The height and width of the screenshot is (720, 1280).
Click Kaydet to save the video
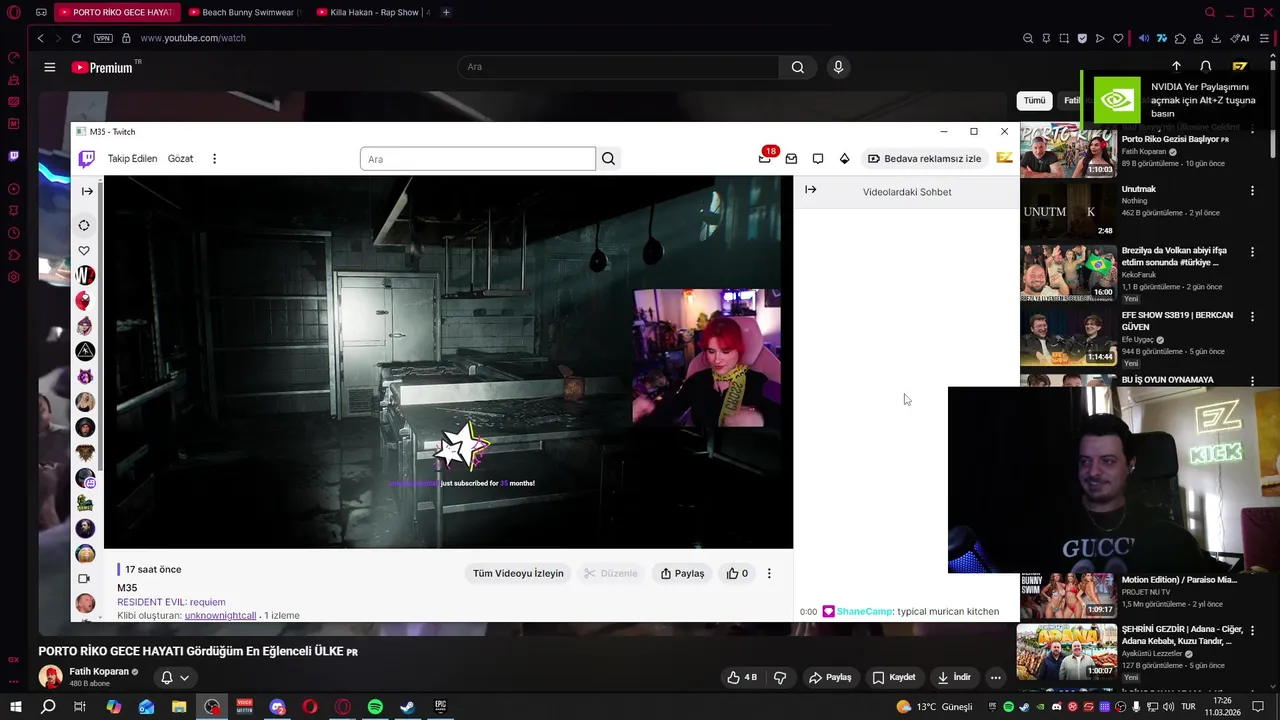(x=893, y=677)
